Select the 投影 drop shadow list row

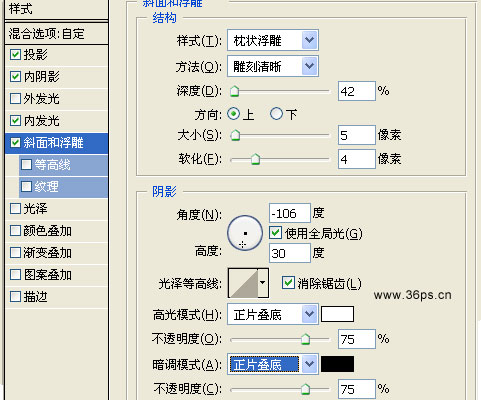coord(57,55)
